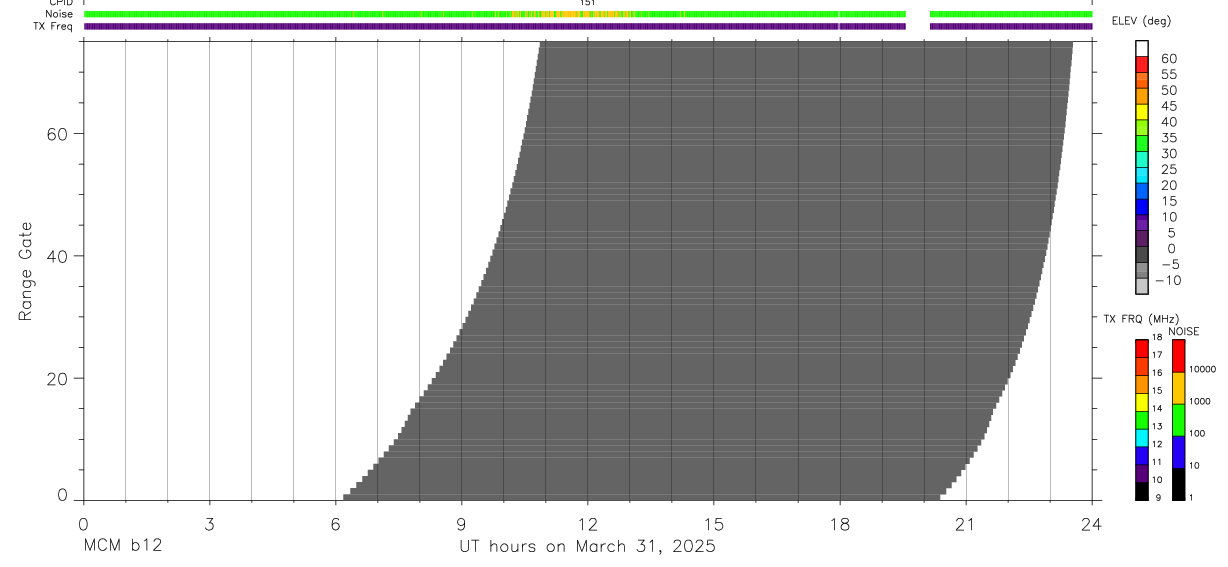Click the '45' label on ELEV scale
1228x567 pixels.
tap(1169, 106)
